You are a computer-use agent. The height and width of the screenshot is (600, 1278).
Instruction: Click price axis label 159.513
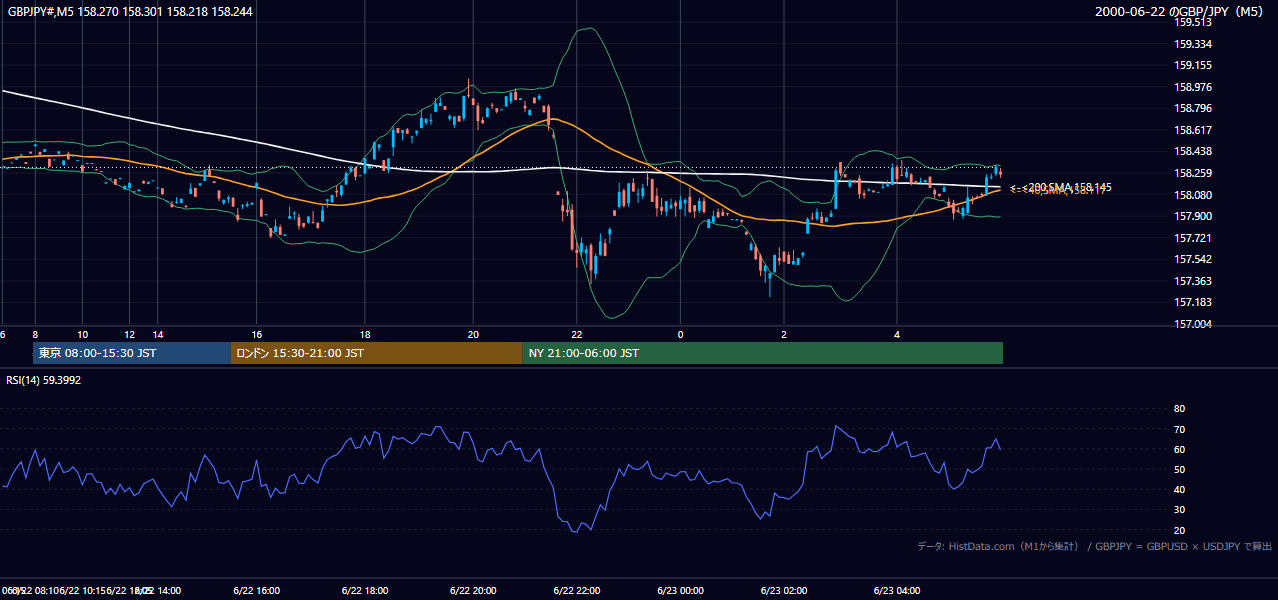[x=1193, y=22]
